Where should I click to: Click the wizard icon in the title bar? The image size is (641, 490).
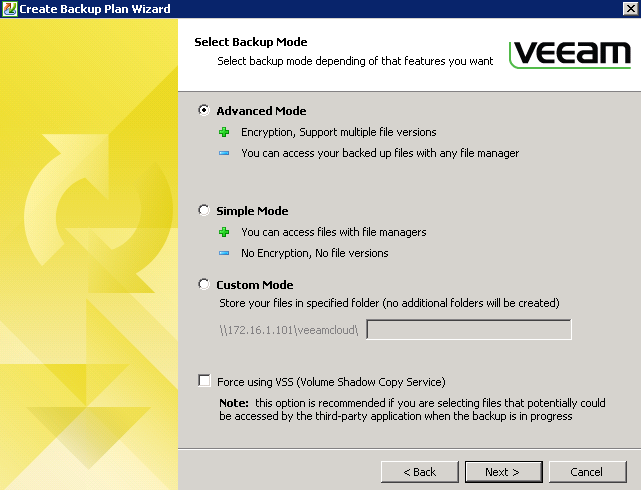9,9
